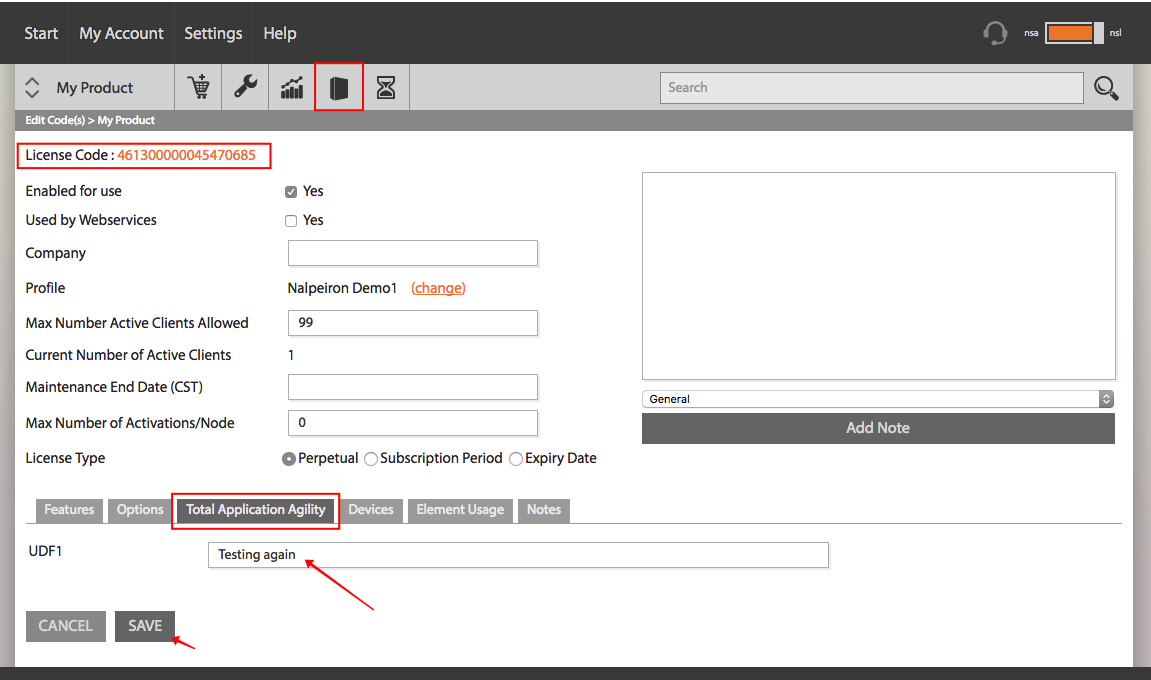Select the Subscription Period radio button
The image size is (1151, 680).
[371, 459]
